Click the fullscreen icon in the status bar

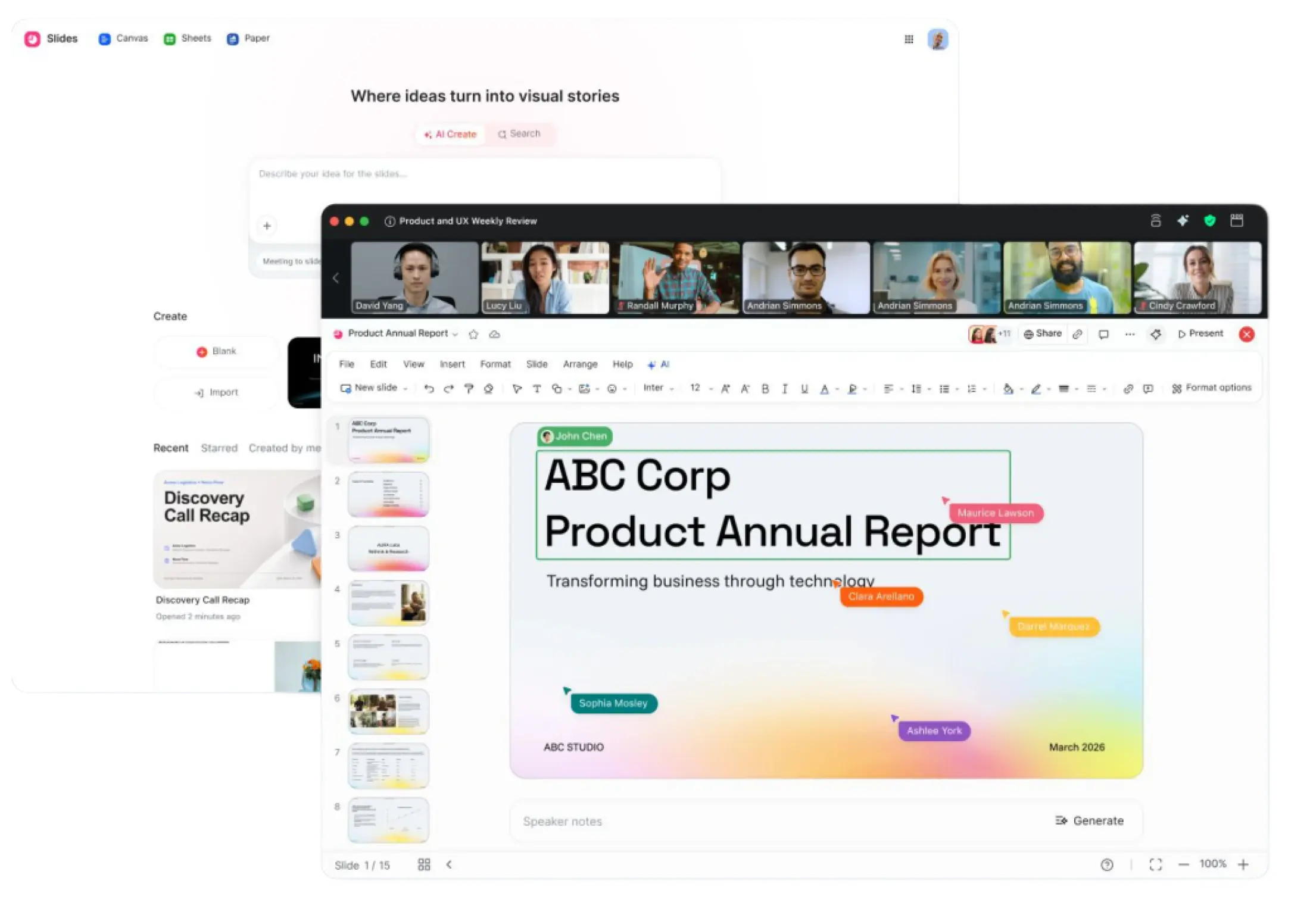(x=1155, y=864)
